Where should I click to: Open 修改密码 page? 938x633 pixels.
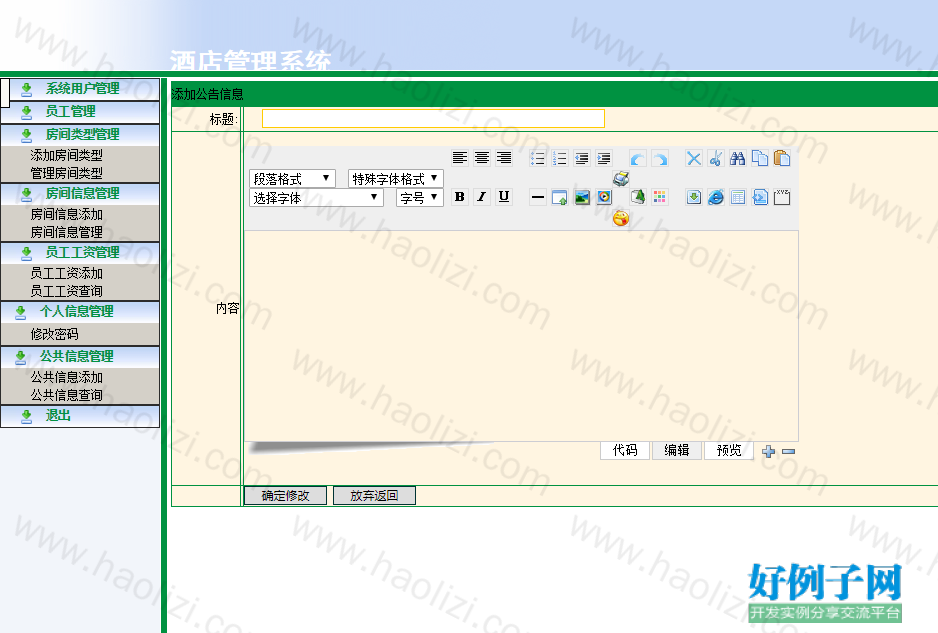tap(54, 334)
